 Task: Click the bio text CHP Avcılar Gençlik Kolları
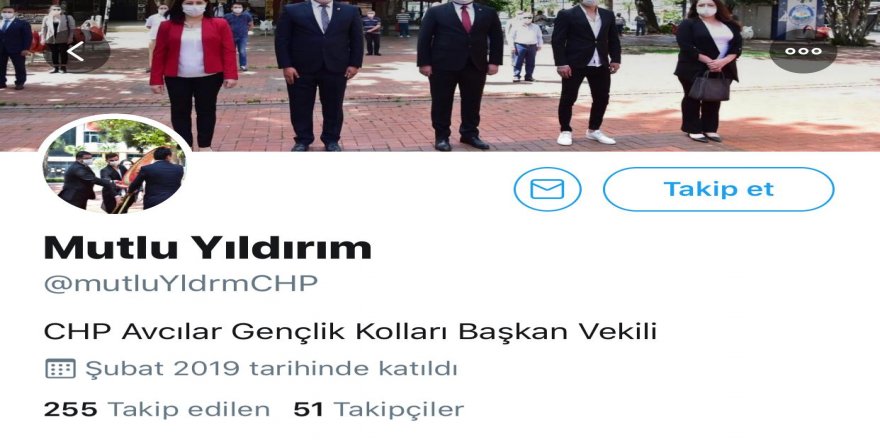pyautogui.click(x=350, y=332)
